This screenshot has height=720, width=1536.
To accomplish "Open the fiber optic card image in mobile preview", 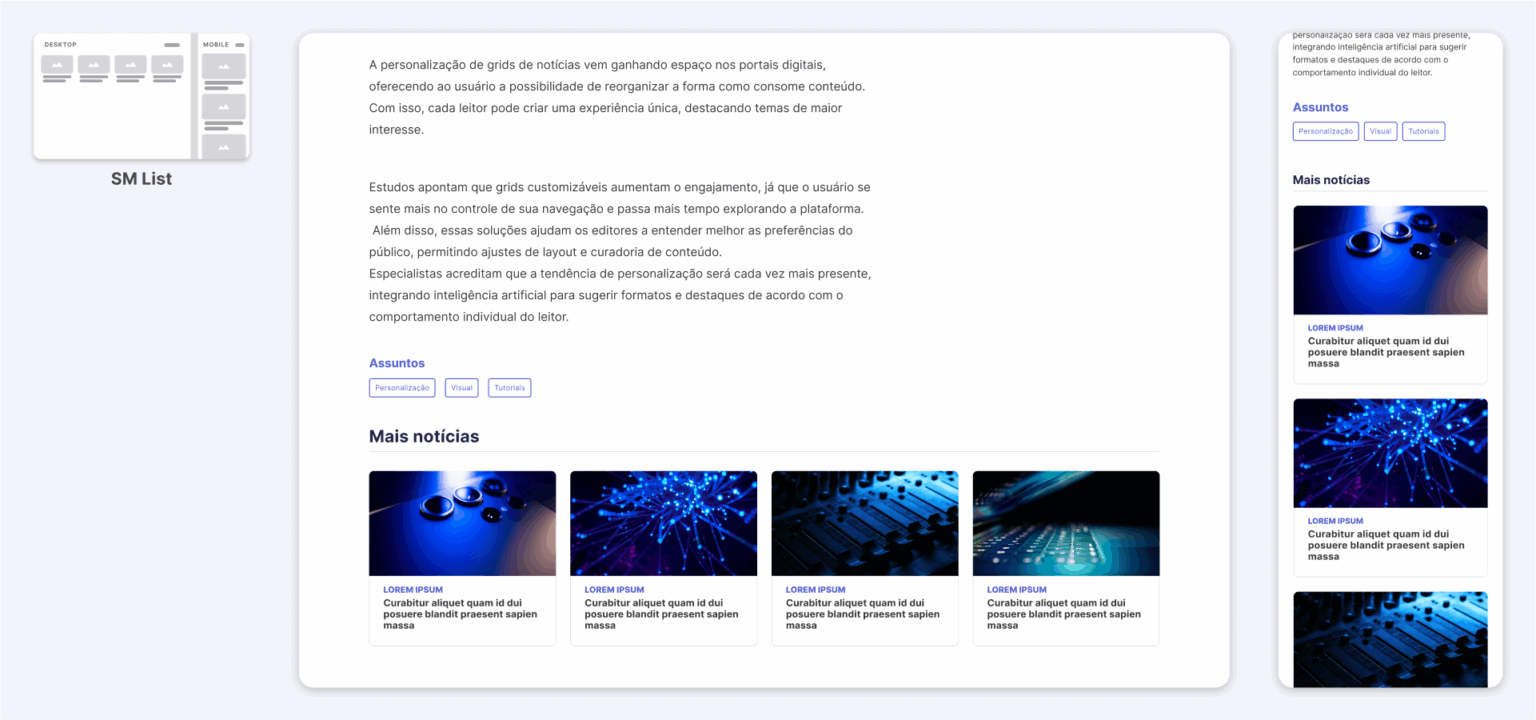I will pos(1390,453).
